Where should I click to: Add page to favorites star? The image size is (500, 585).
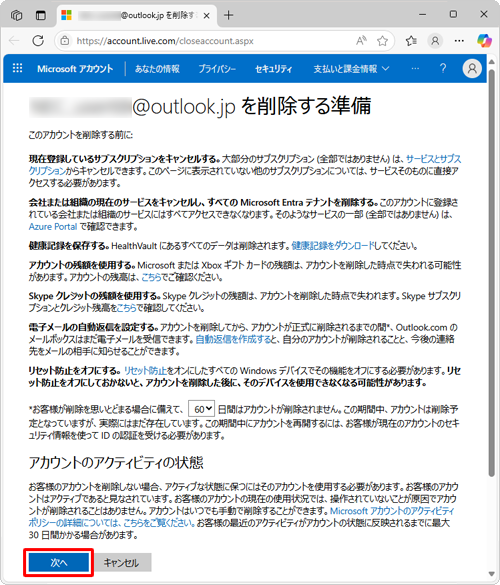click(x=382, y=41)
